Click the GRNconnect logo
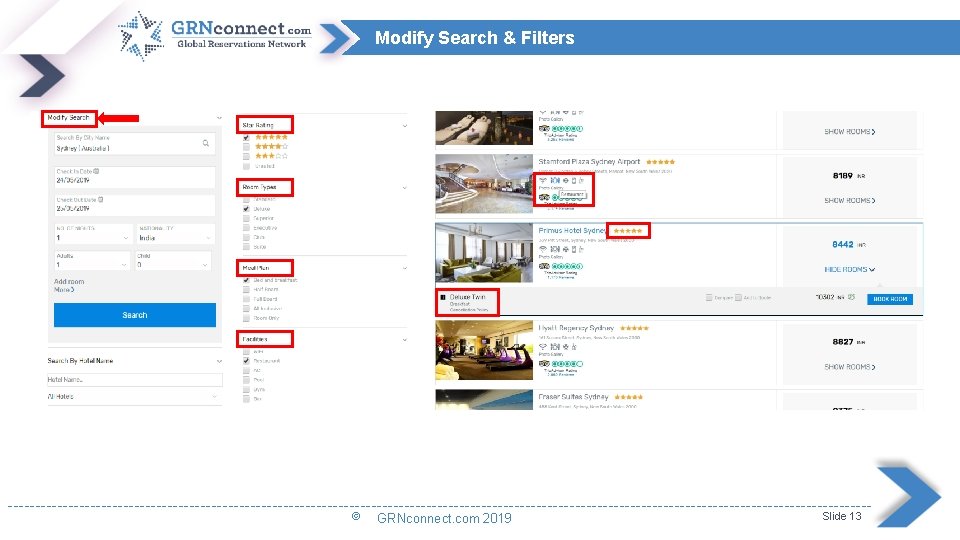Image resolution: width=960 pixels, height=540 pixels. pyautogui.click(x=214, y=36)
